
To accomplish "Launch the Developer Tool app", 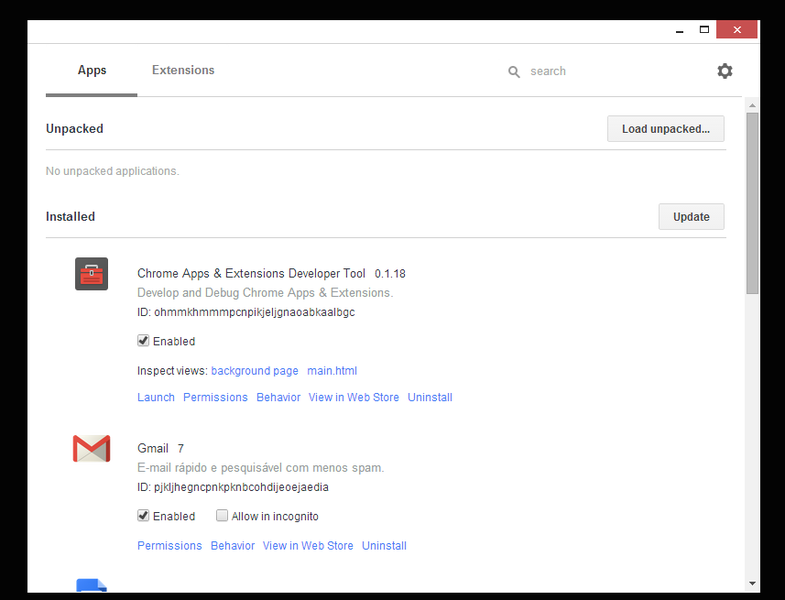I will [x=156, y=397].
